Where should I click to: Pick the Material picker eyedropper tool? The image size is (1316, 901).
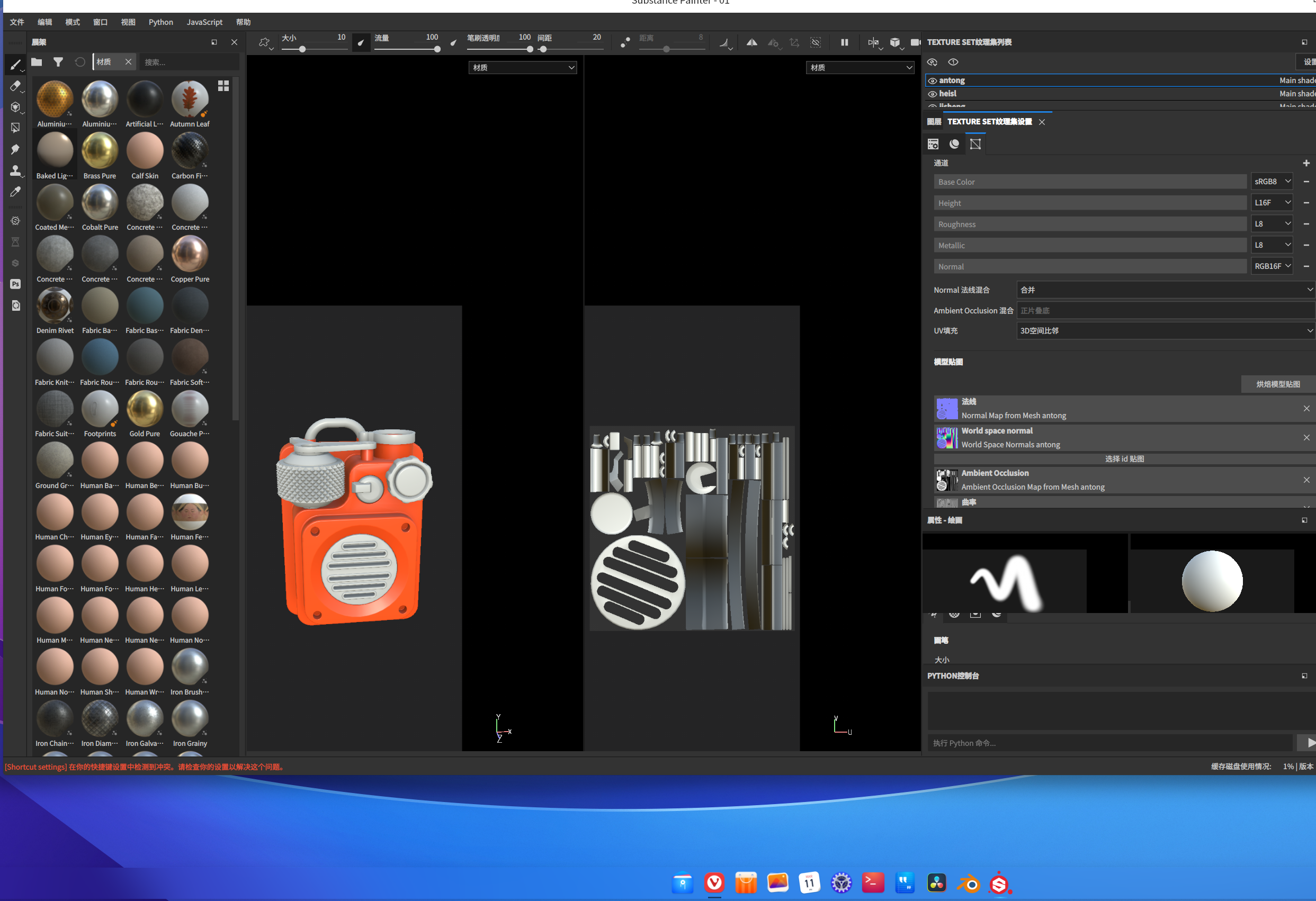[15, 192]
